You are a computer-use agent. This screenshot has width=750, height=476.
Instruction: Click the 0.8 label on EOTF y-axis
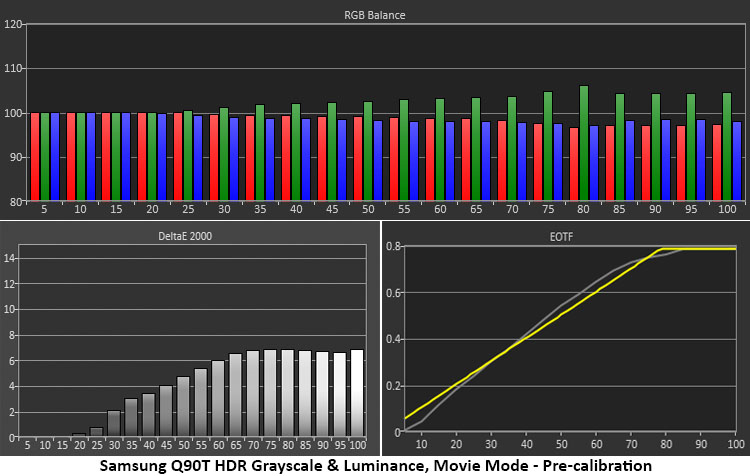pyautogui.click(x=394, y=246)
